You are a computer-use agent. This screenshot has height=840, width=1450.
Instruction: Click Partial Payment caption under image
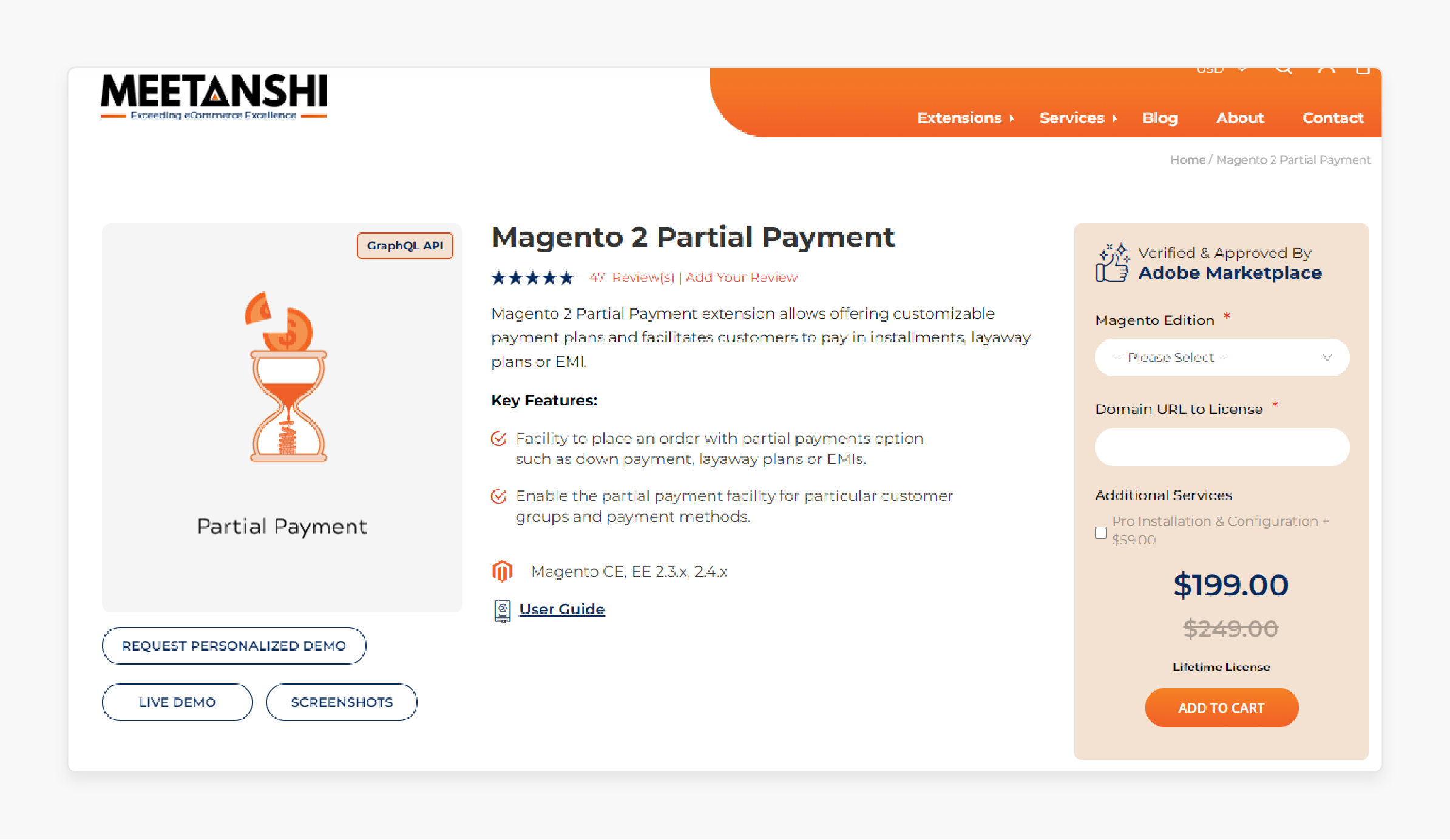pyautogui.click(x=282, y=526)
